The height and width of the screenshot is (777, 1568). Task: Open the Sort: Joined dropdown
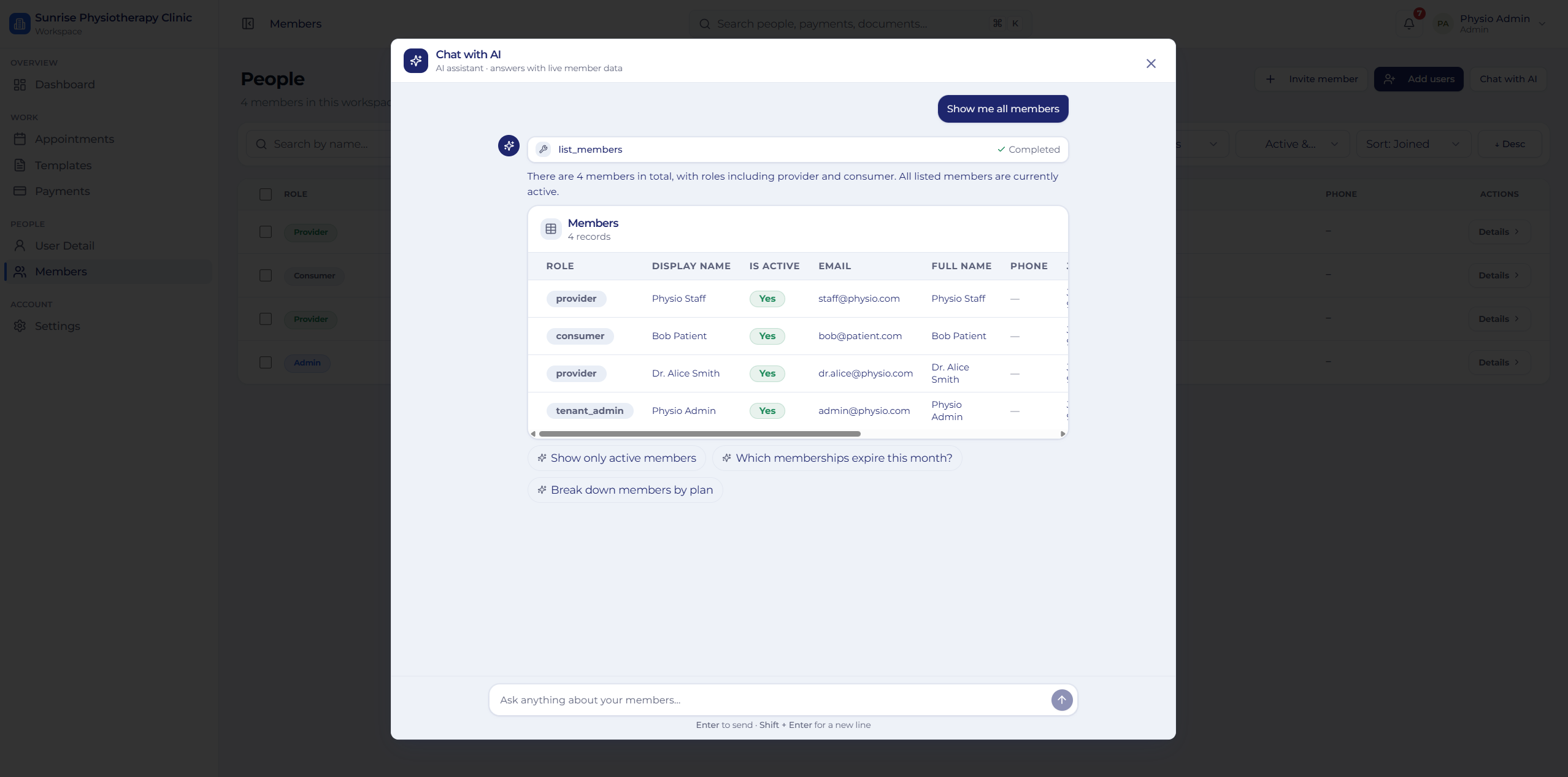(1413, 144)
